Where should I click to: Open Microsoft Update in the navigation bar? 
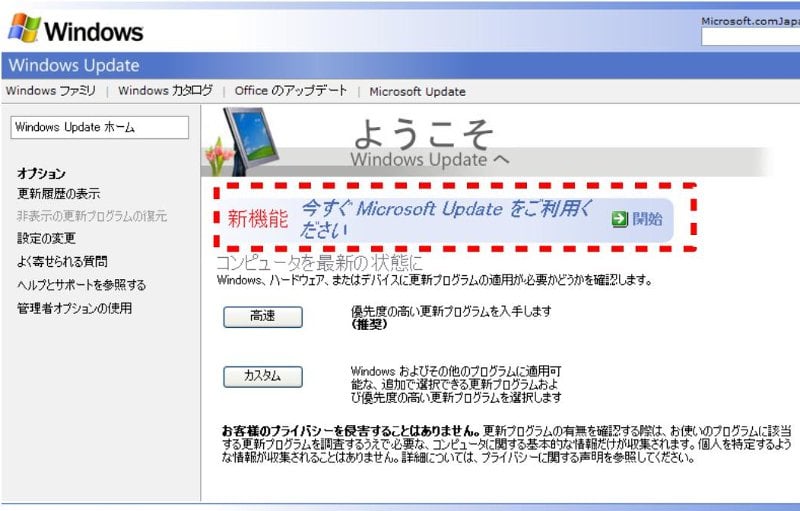pos(417,91)
